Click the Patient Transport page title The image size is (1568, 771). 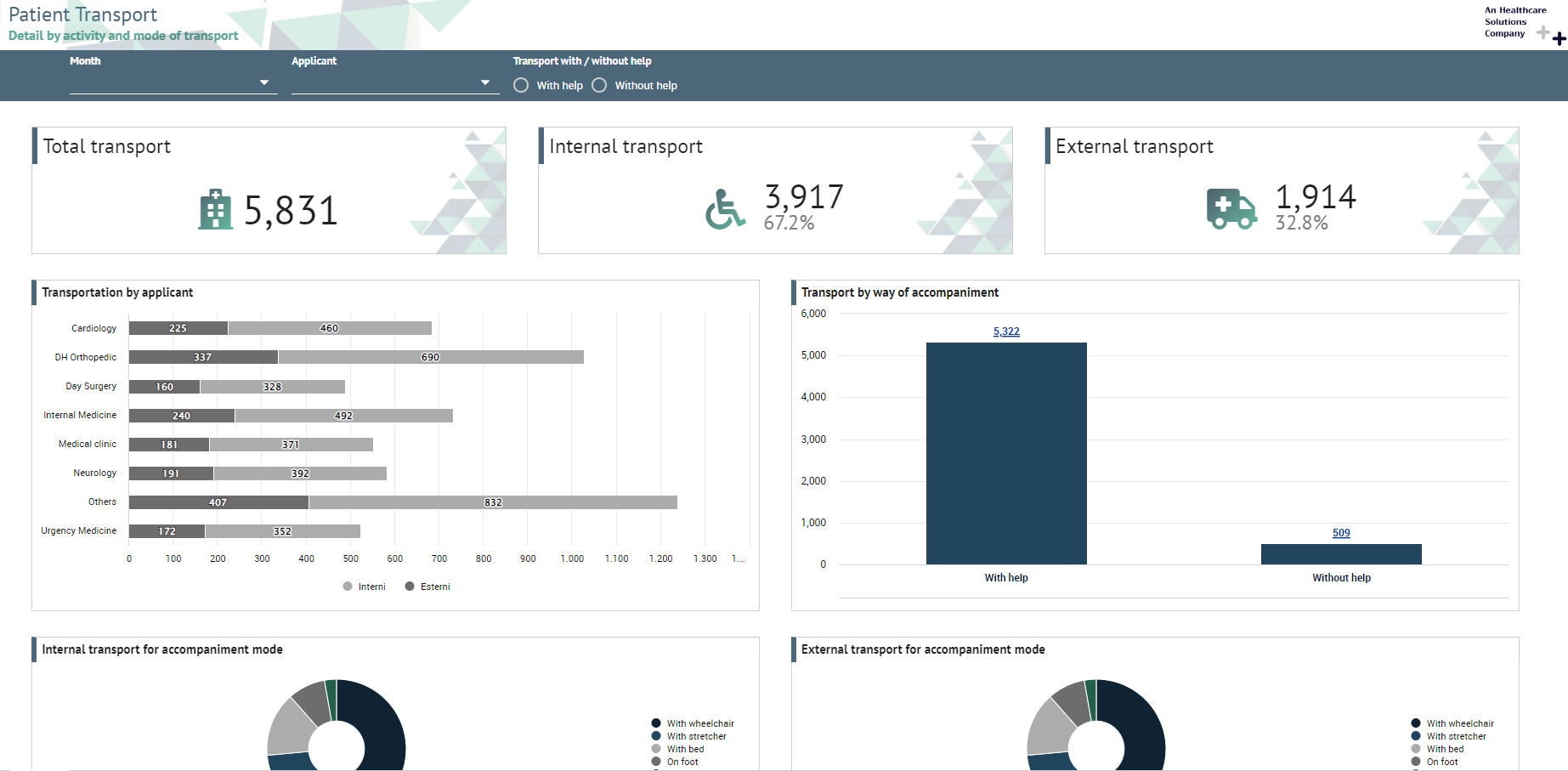click(x=82, y=14)
